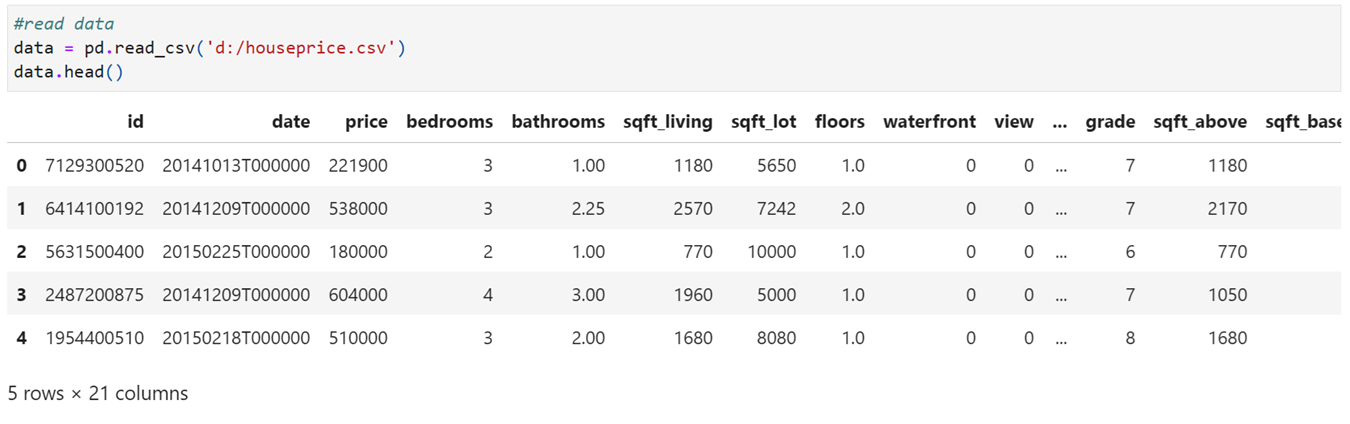Click the 'date' column header
The width and height of the screenshot is (1350, 424).
coord(291,122)
